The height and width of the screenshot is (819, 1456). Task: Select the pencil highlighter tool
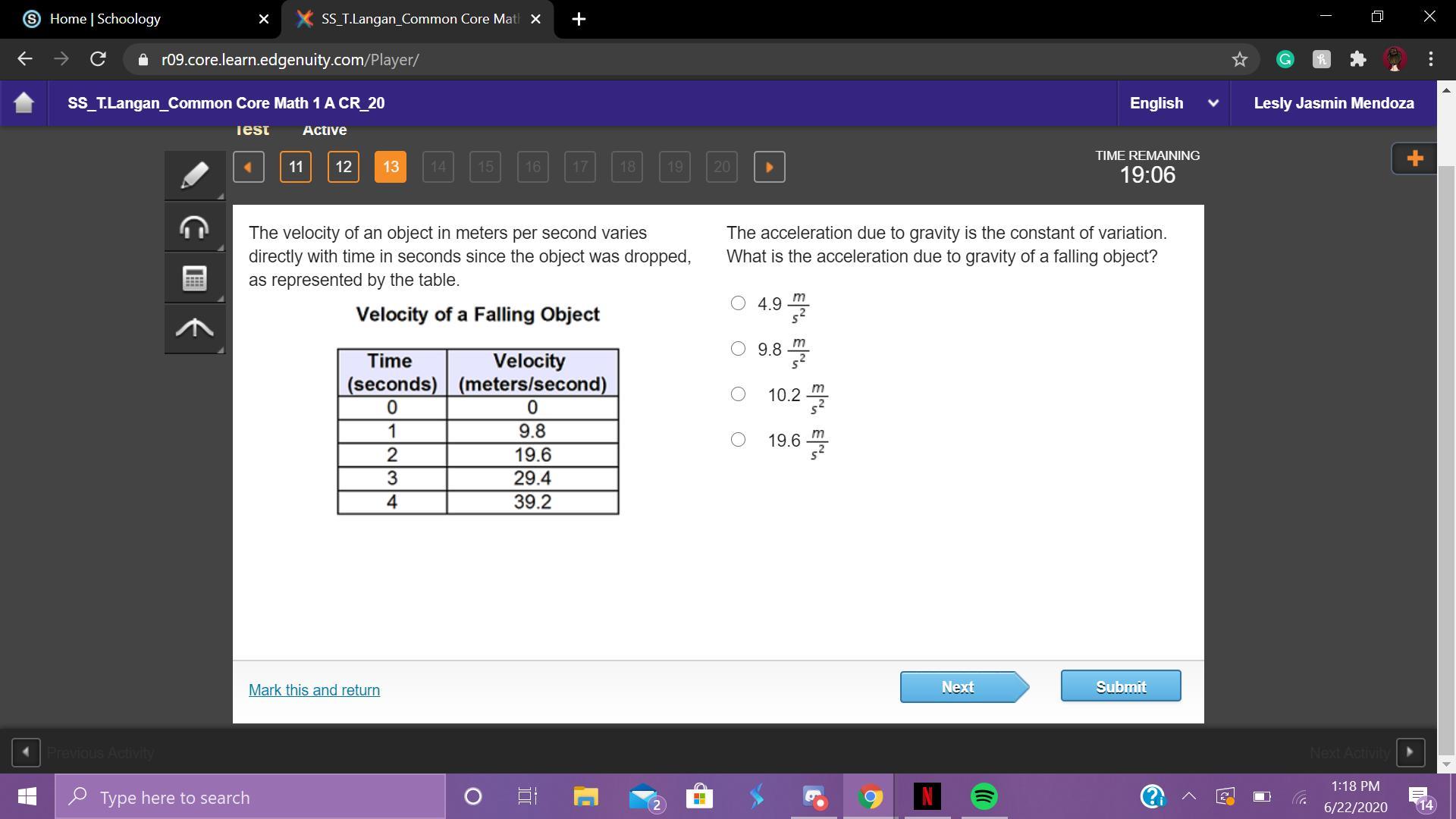[194, 175]
